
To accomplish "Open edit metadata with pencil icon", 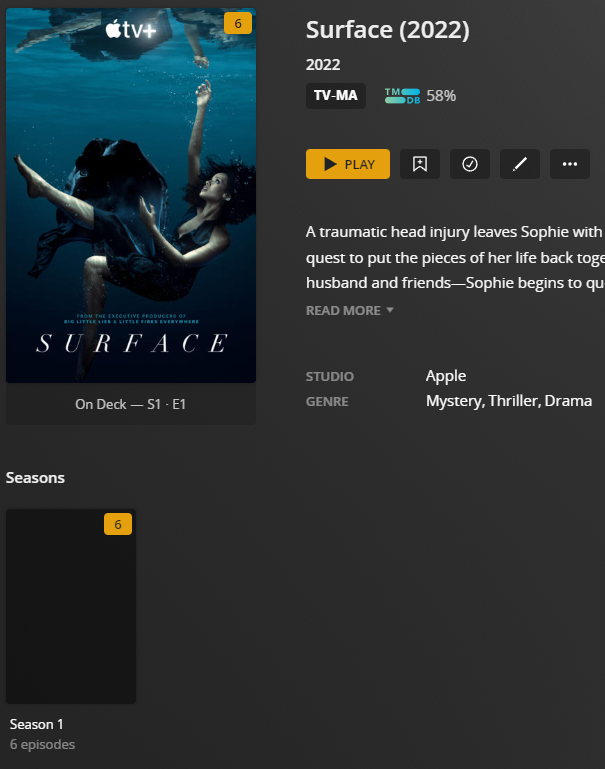I will [x=520, y=164].
